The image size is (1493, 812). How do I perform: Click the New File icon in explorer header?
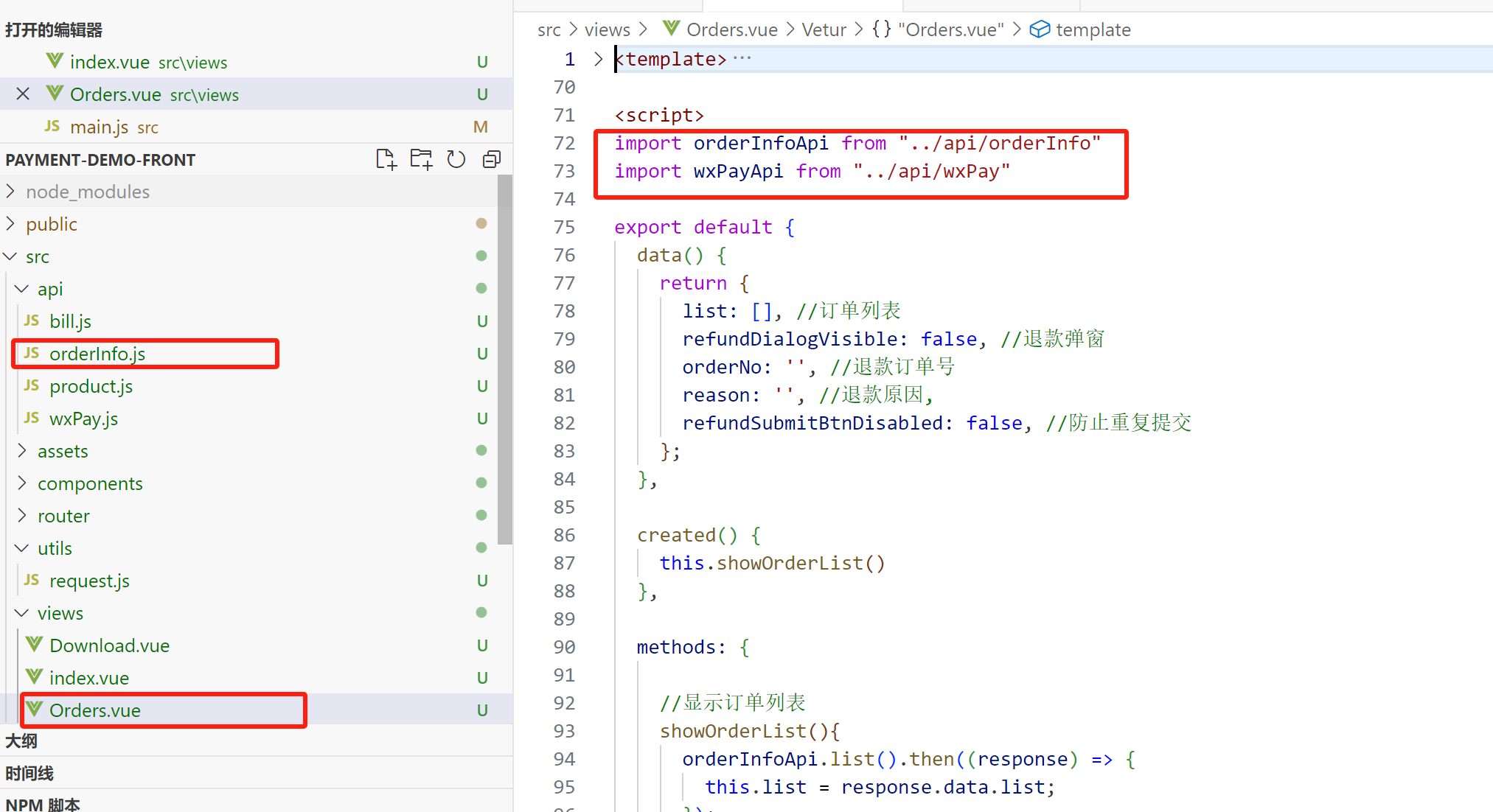386,159
